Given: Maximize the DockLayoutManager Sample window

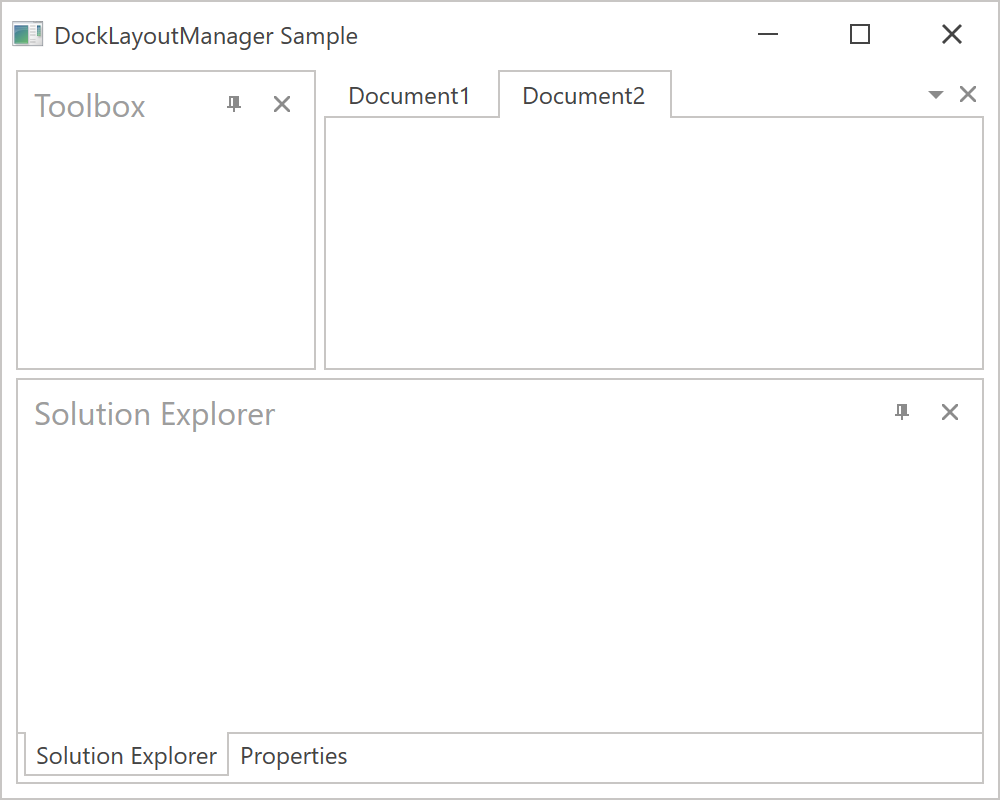Looking at the screenshot, I should pos(860,35).
